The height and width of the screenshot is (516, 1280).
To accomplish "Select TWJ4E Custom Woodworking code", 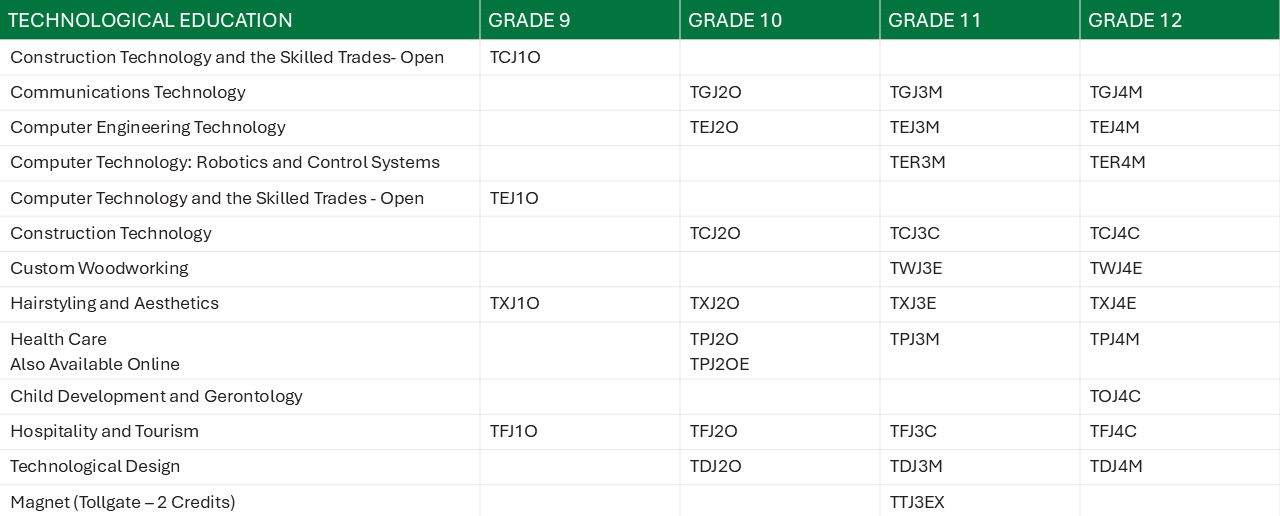I will pos(1116,268).
